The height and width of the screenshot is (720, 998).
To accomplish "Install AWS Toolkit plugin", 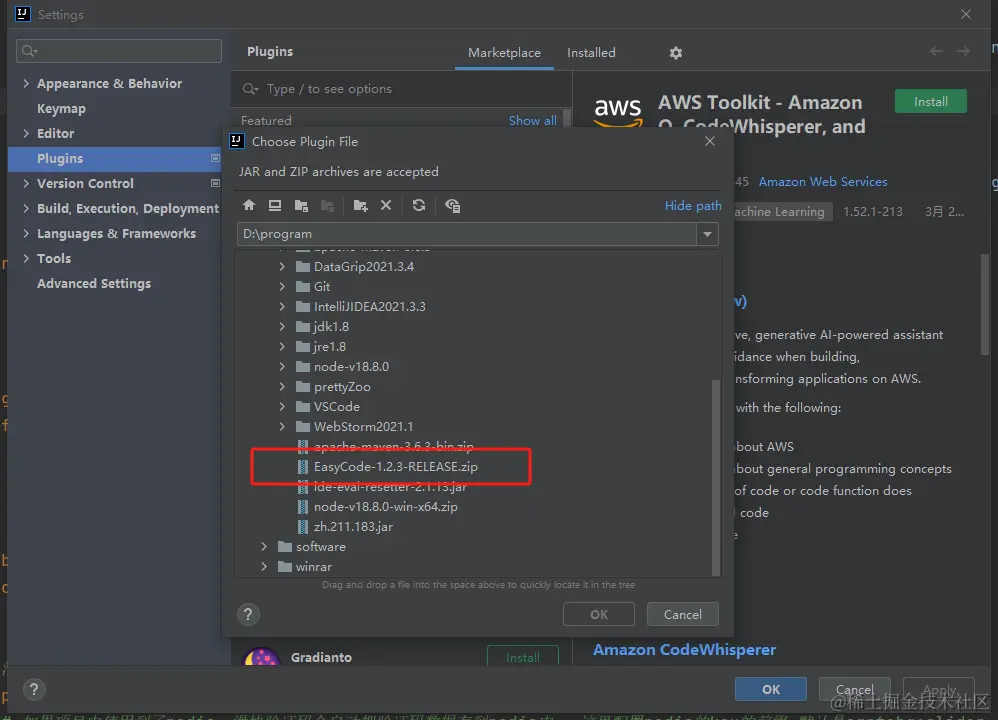I will pos(931,102).
